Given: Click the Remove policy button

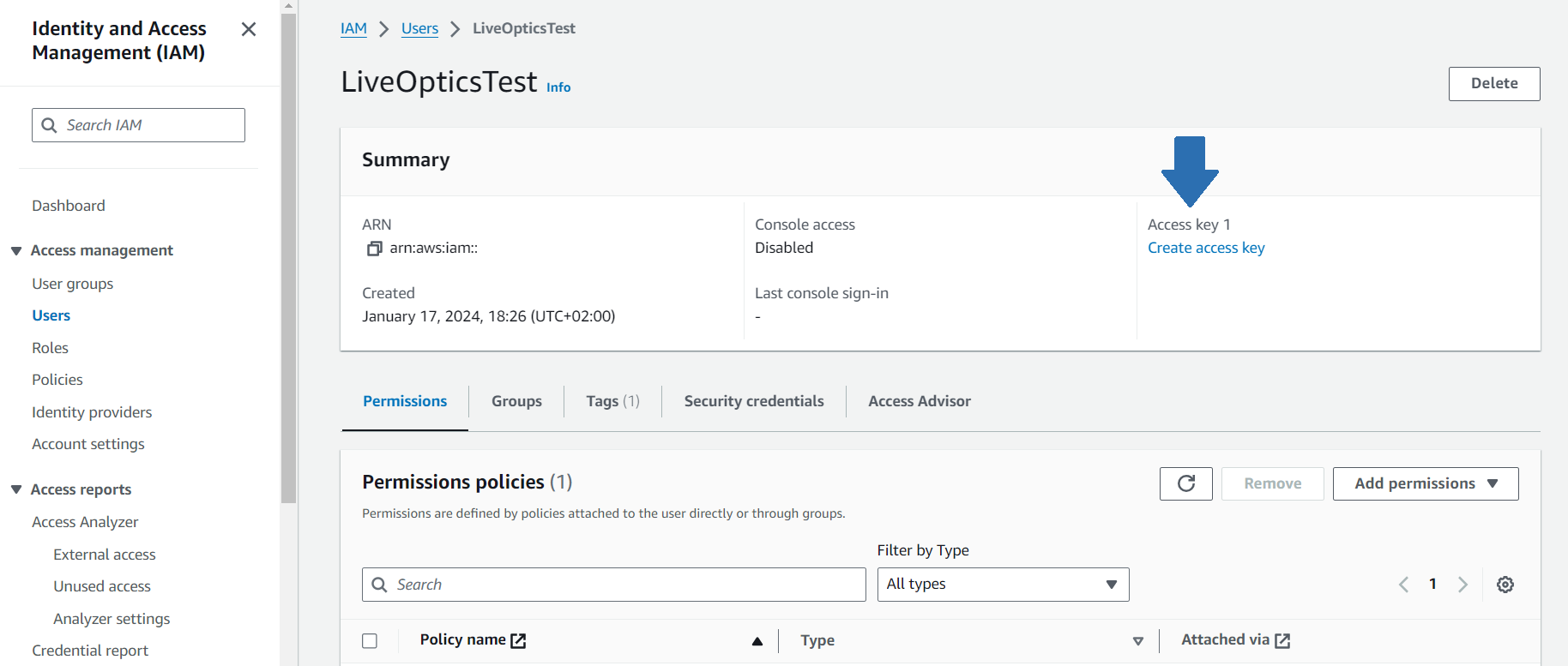Looking at the screenshot, I should click(1272, 483).
